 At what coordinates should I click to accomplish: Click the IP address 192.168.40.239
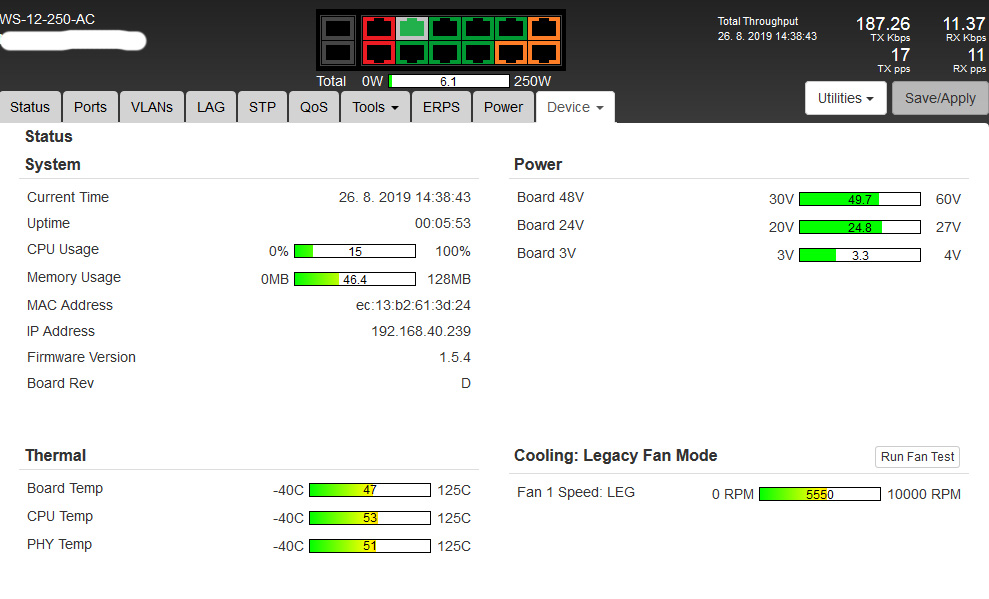click(x=420, y=331)
